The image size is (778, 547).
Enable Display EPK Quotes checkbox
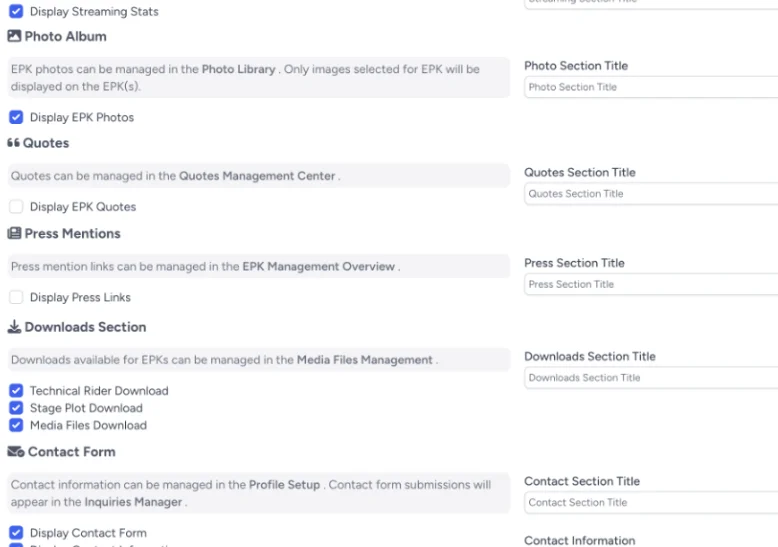coord(16,207)
